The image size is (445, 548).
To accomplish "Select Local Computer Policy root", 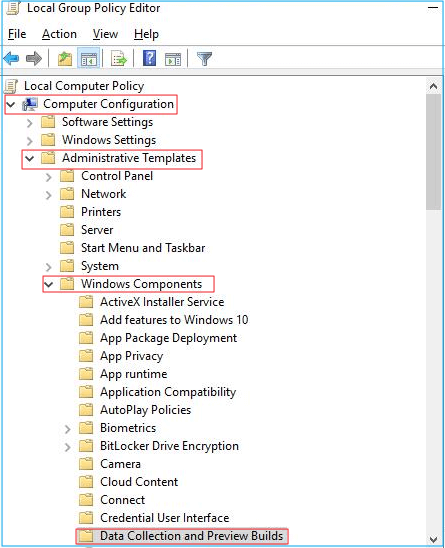I will tap(84, 86).
